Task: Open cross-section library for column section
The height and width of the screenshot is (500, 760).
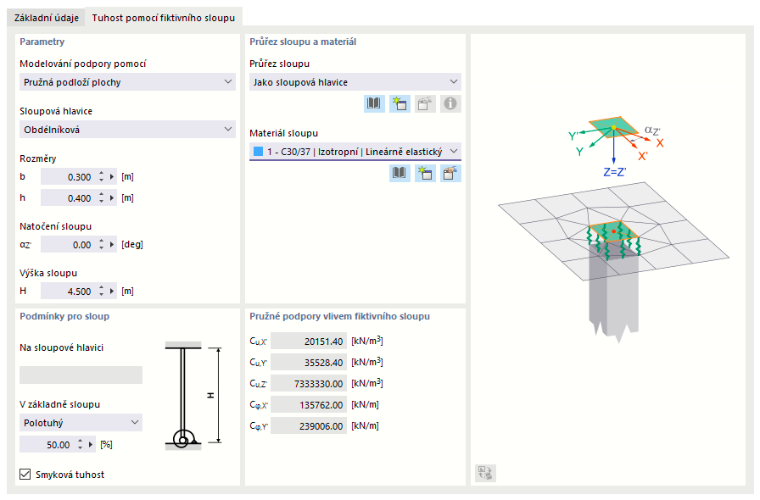Action: point(374,104)
